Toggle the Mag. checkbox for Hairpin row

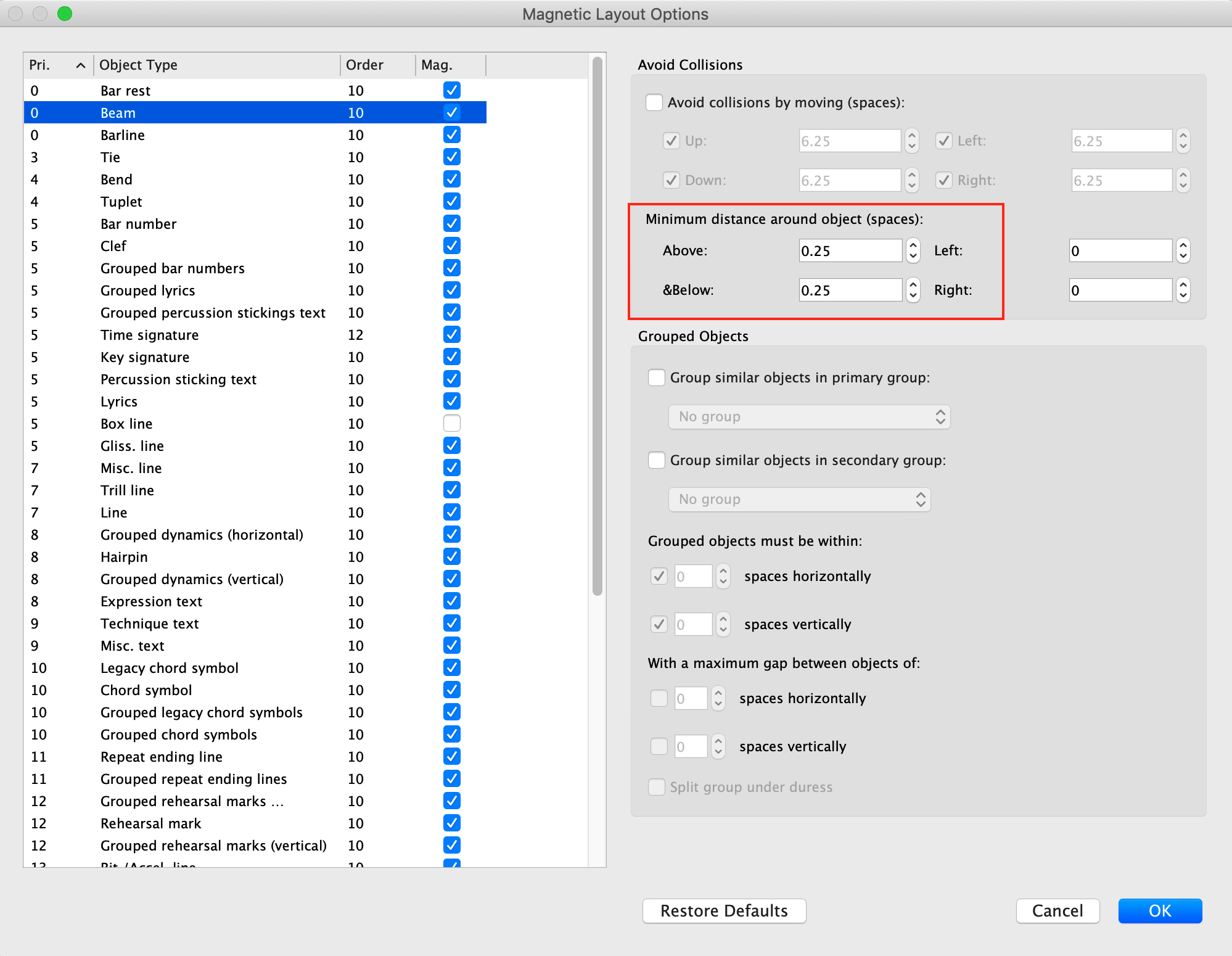coord(452,556)
